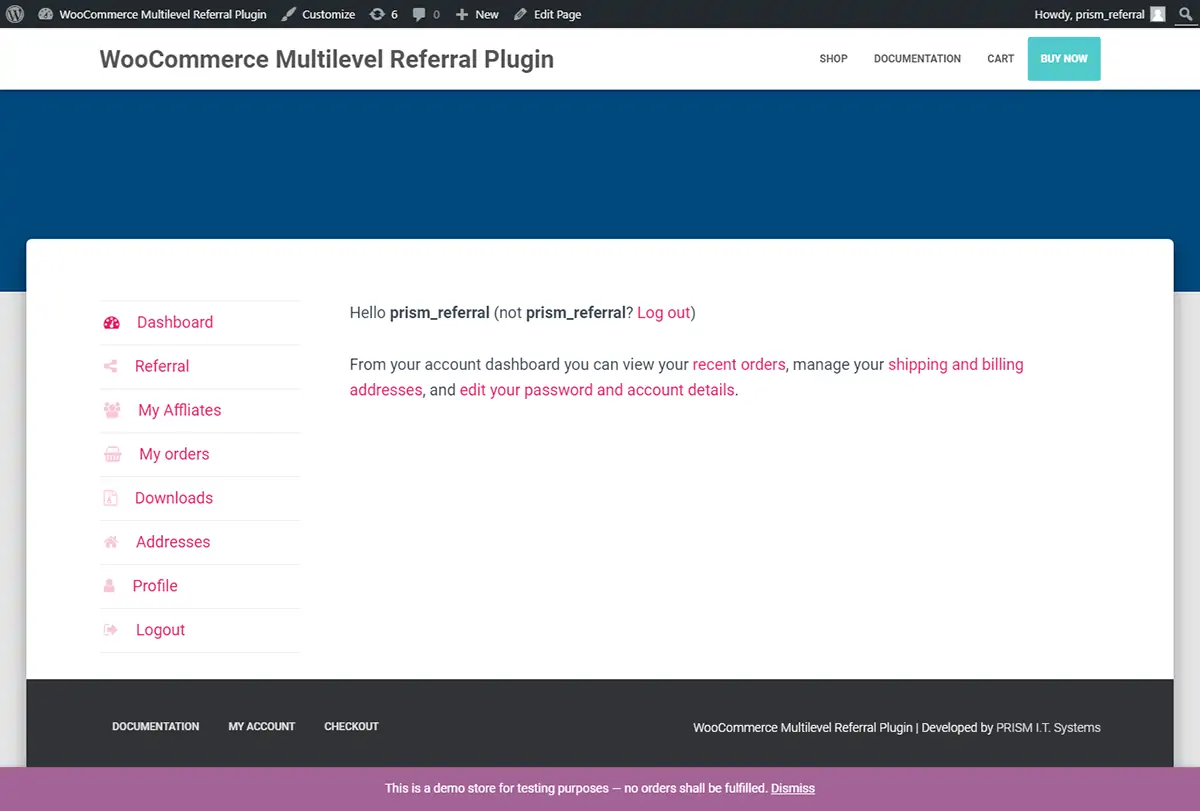Image resolution: width=1200 pixels, height=811 pixels.
Task: Open Customize in the admin bar
Action: [x=318, y=14]
